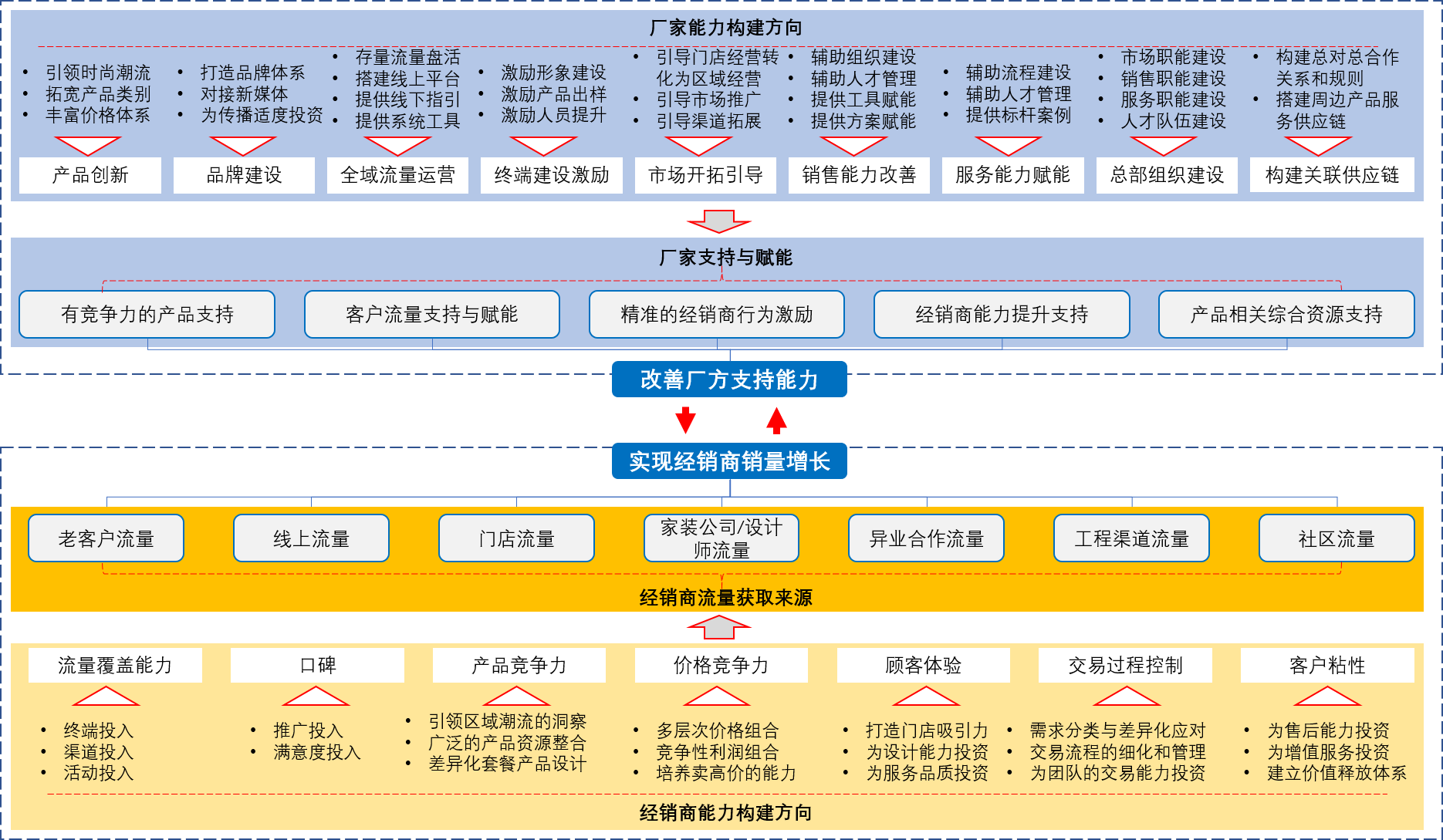Image resolution: width=1443 pixels, height=840 pixels.
Task: Click the 厂家能力构建方向 heading
Action: pyautogui.click(x=725, y=28)
